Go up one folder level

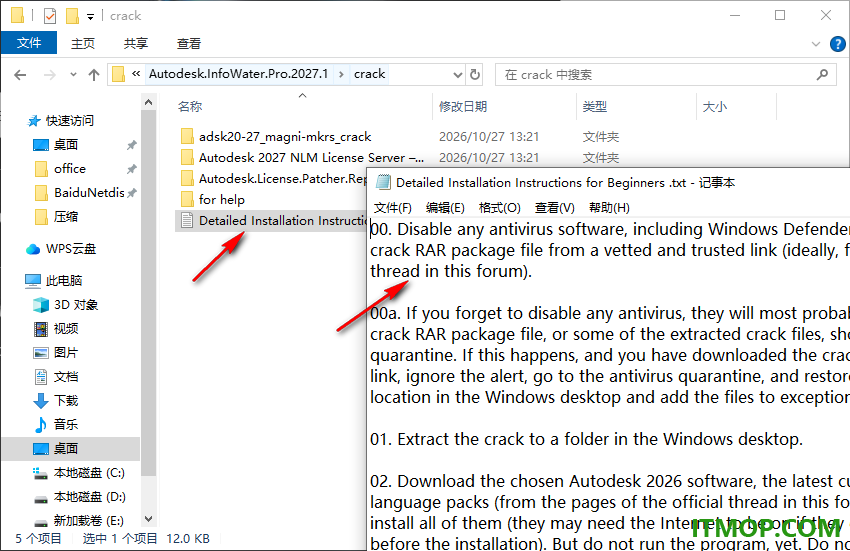[94, 75]
